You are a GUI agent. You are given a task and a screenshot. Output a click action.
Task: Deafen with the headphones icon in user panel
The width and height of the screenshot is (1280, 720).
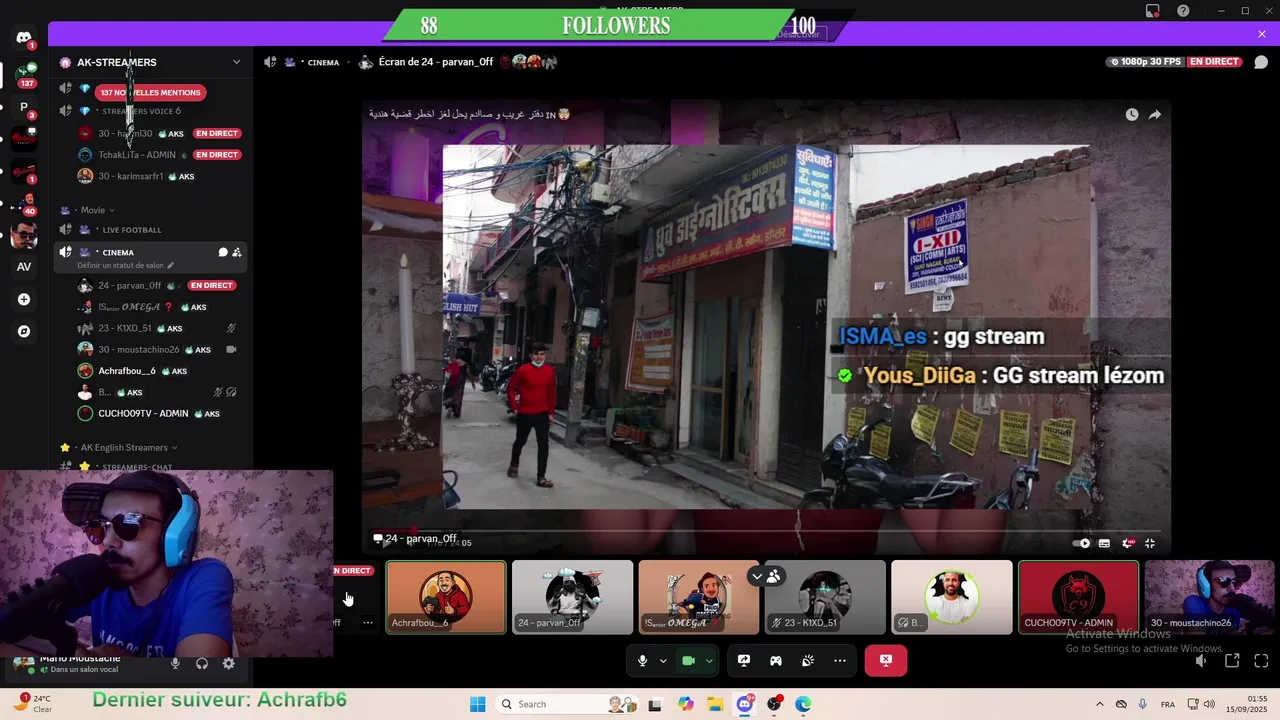[202, 663]
